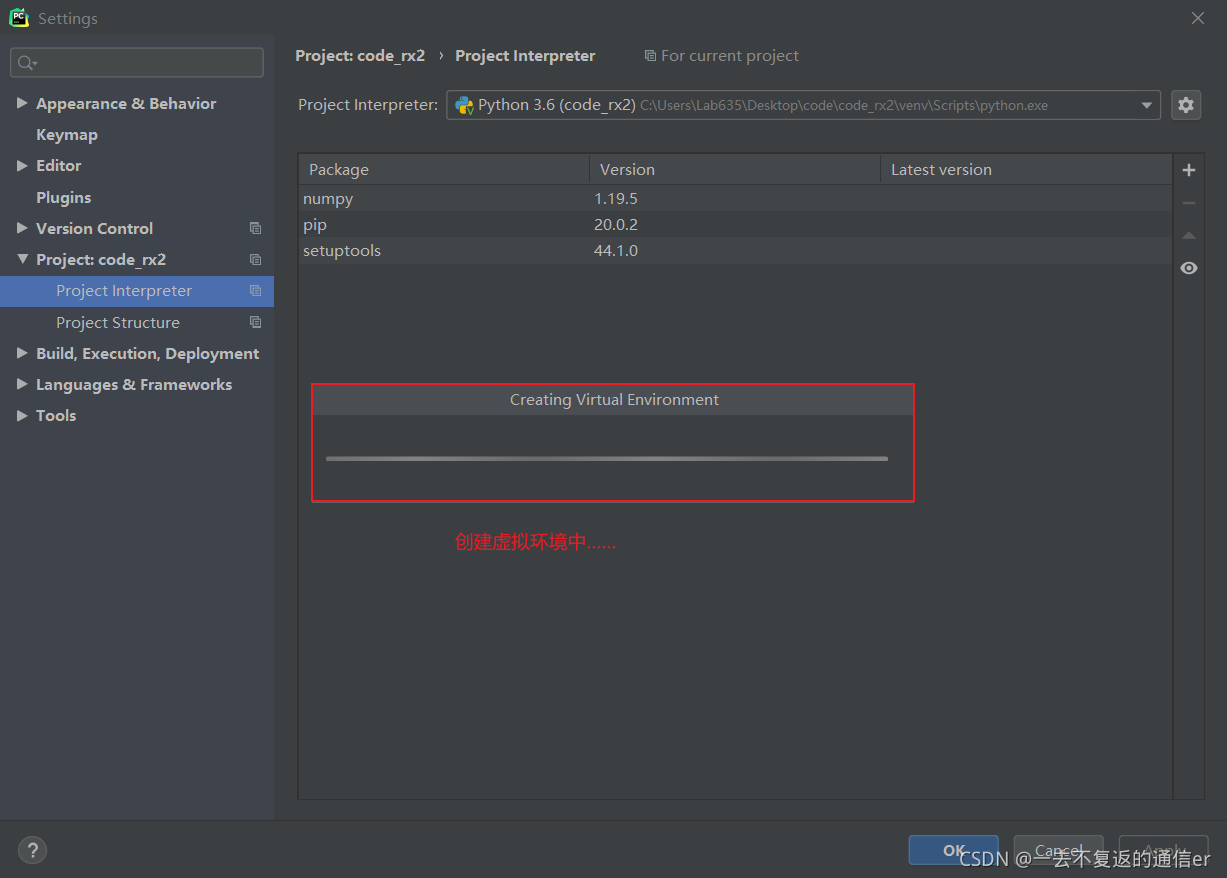Click setuptools version 44.1.0
The image size is (1227, 878).
coord(616,251)
